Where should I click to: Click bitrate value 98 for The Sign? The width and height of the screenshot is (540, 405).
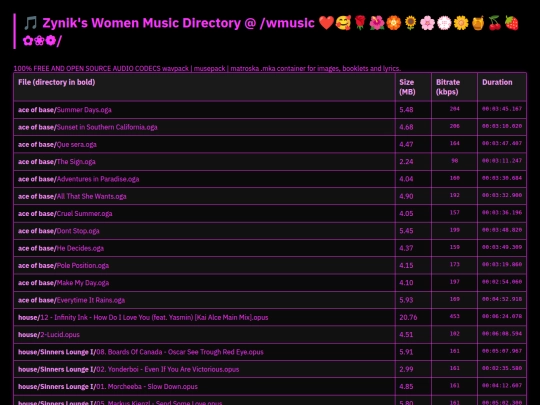[x=455, y=160]
